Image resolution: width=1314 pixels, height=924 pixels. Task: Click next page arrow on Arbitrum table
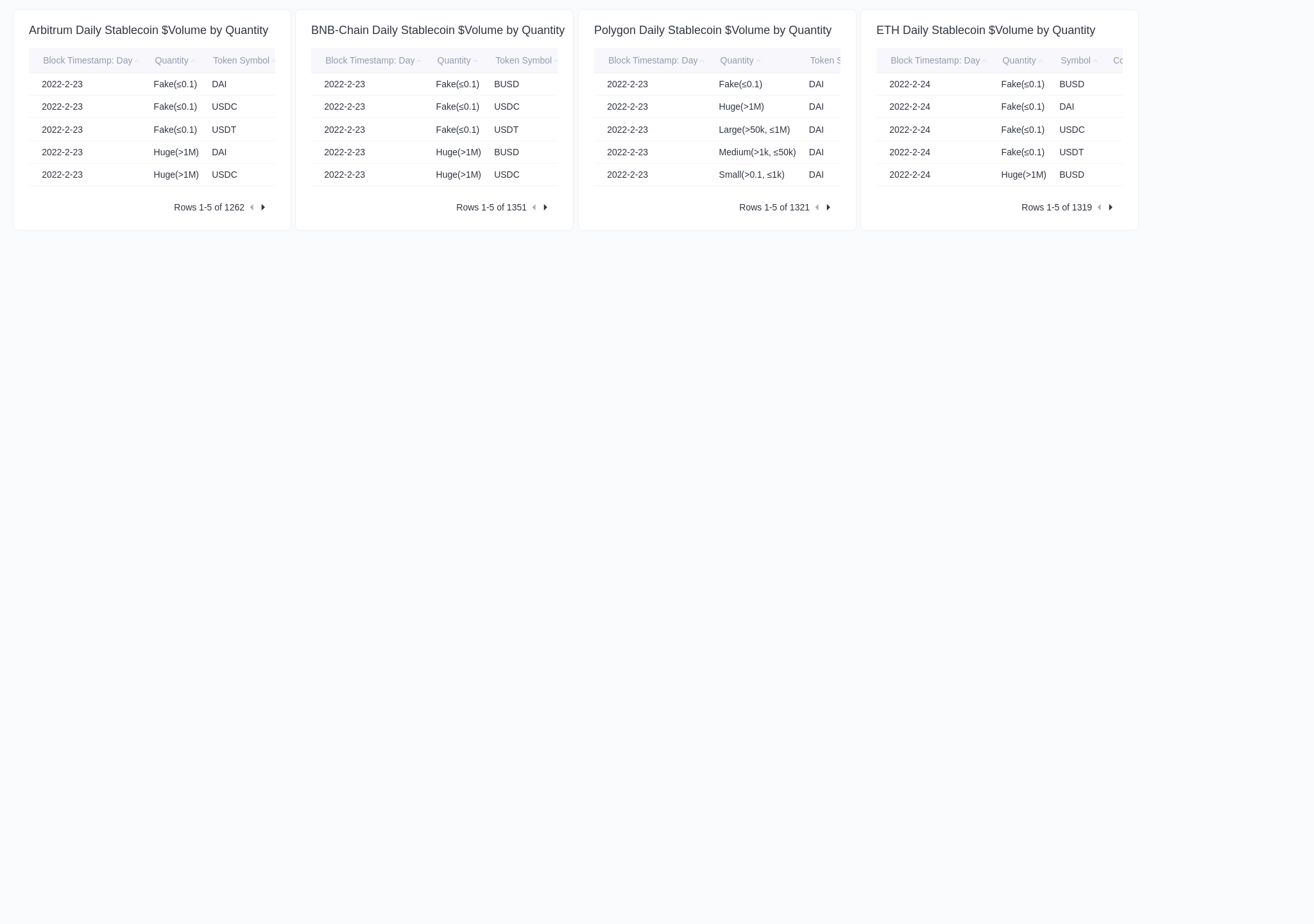[x=262, y=207]
